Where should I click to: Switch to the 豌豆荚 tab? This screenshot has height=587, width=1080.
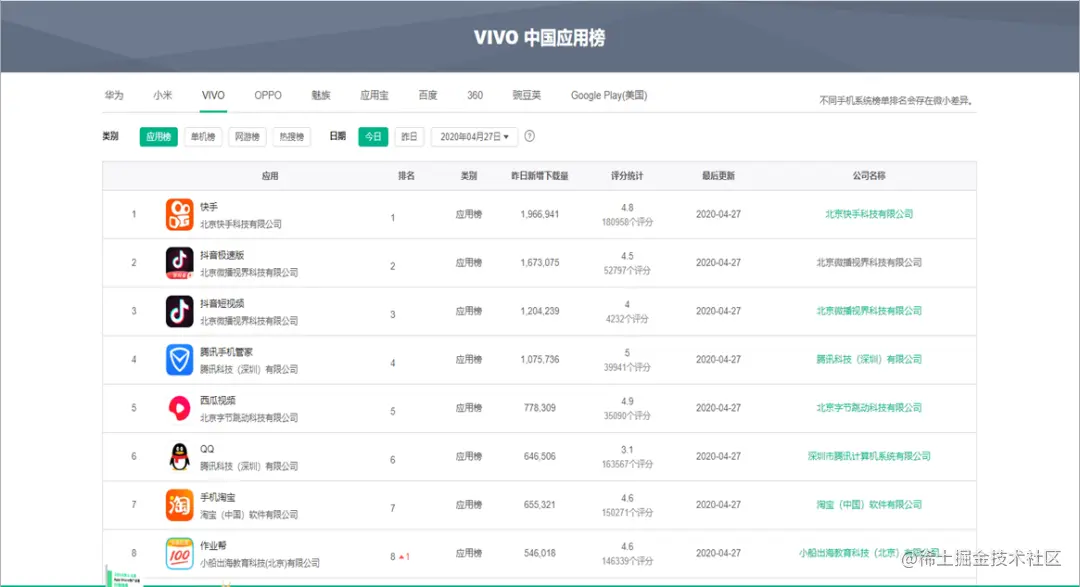[526, 95]
